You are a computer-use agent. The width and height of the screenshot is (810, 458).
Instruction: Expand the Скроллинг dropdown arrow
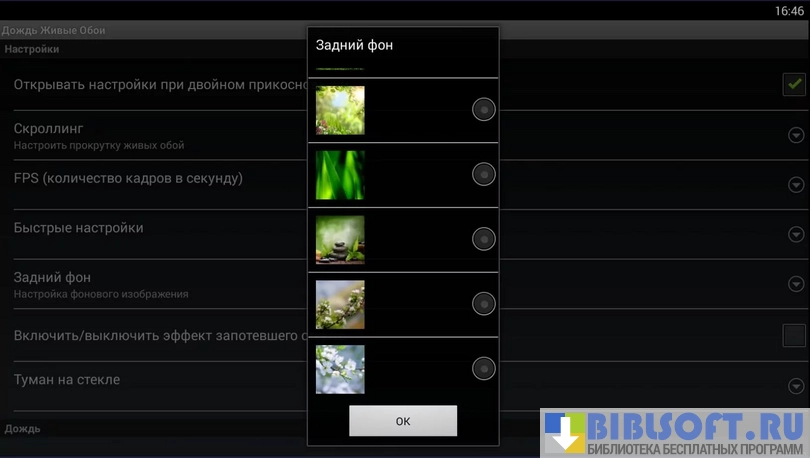click(796, 136)
